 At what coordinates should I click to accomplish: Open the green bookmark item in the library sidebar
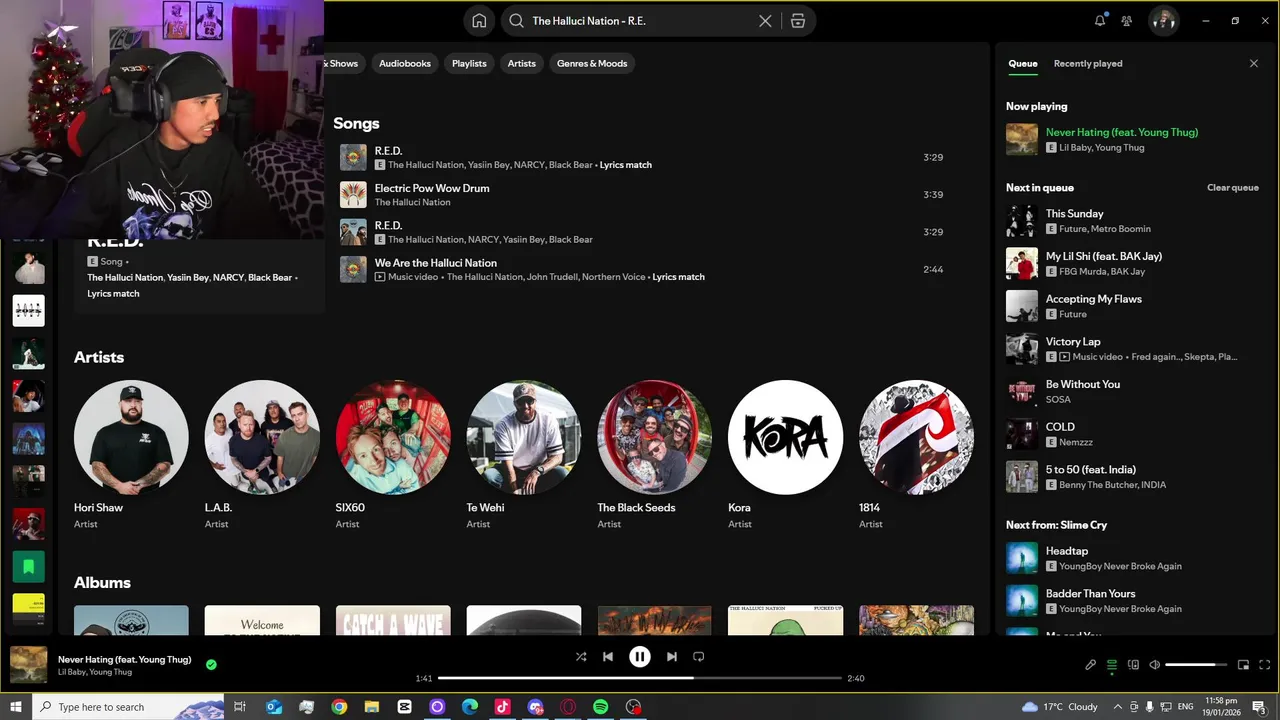pyautogui.click(x=28, y=567)
